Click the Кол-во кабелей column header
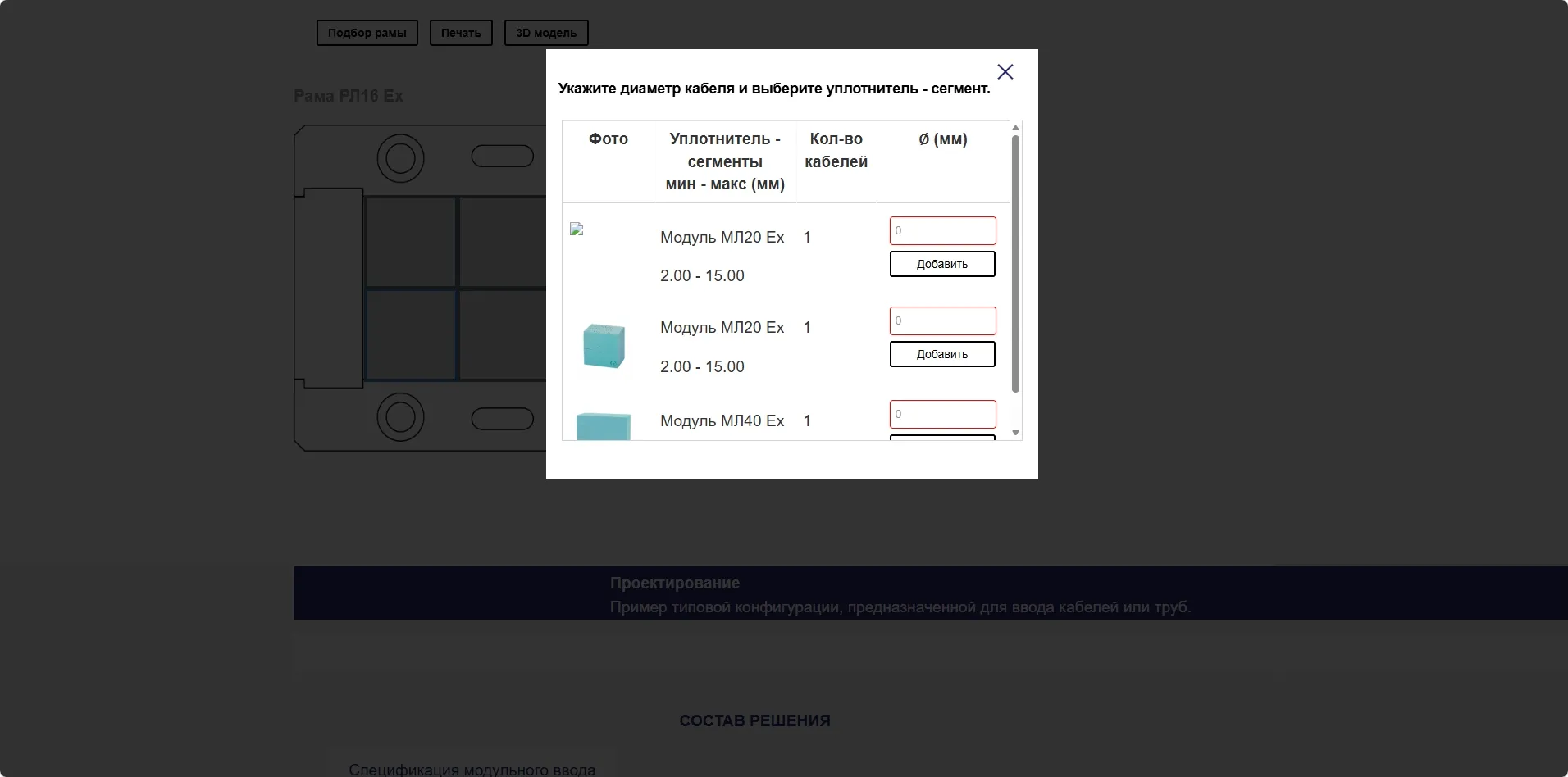 pos(836,150)
